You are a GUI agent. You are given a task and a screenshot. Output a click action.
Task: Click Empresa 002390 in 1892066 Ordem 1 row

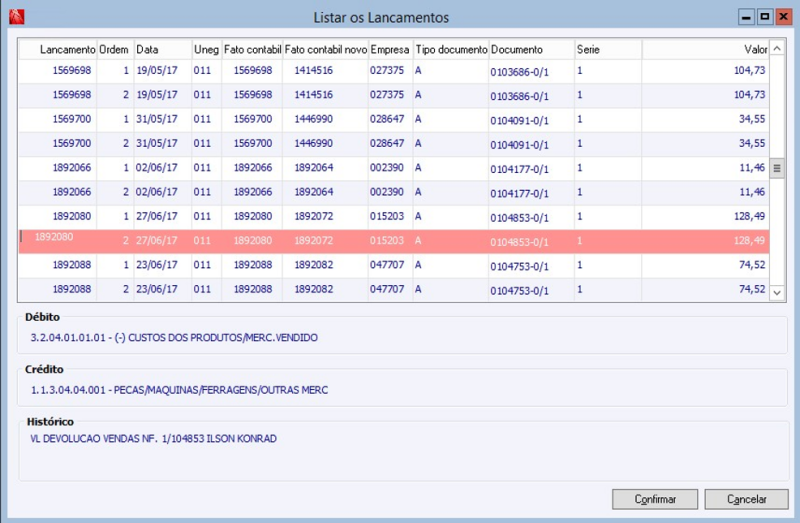(x=387, y=168)
